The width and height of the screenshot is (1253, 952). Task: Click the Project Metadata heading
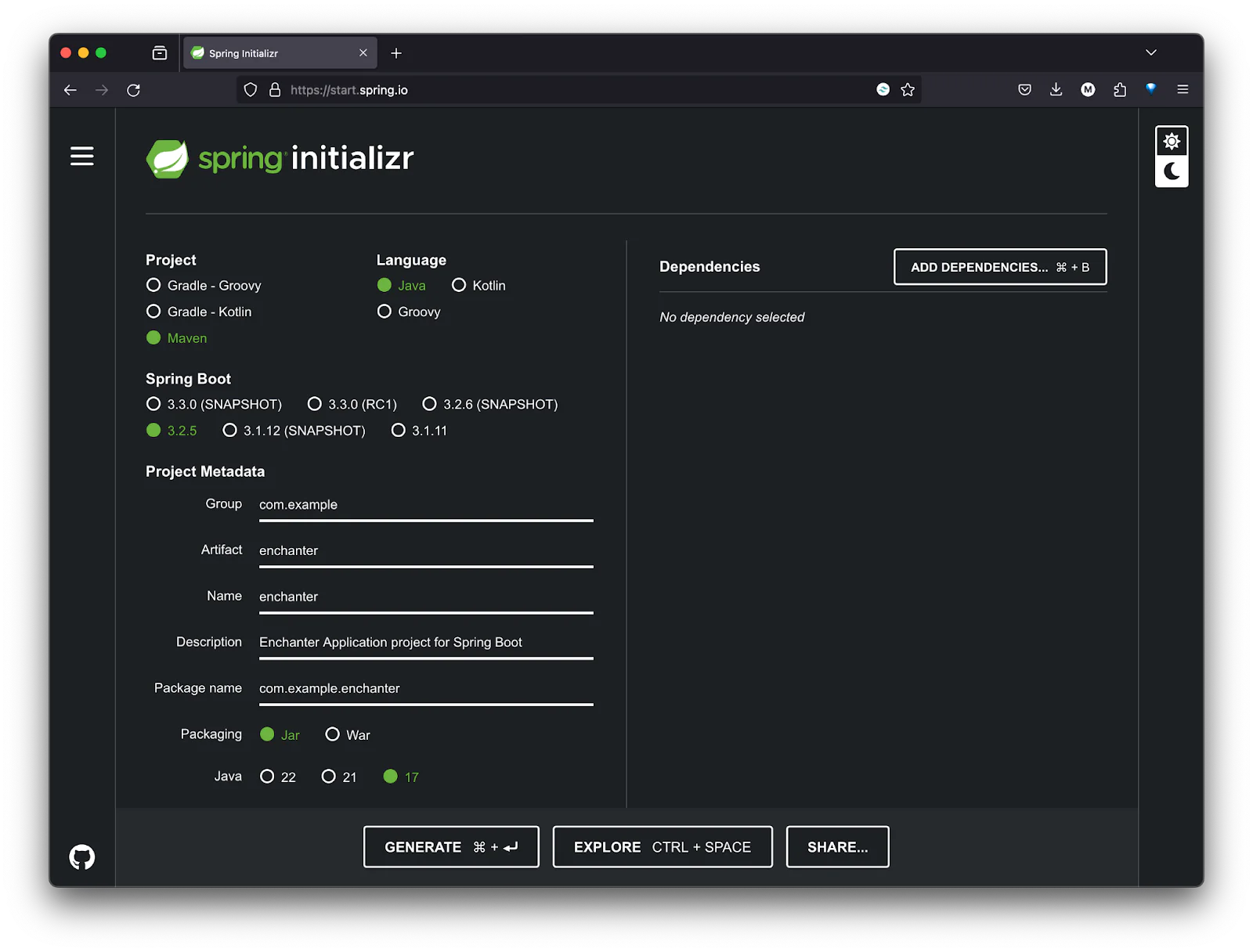click(205, 472)
